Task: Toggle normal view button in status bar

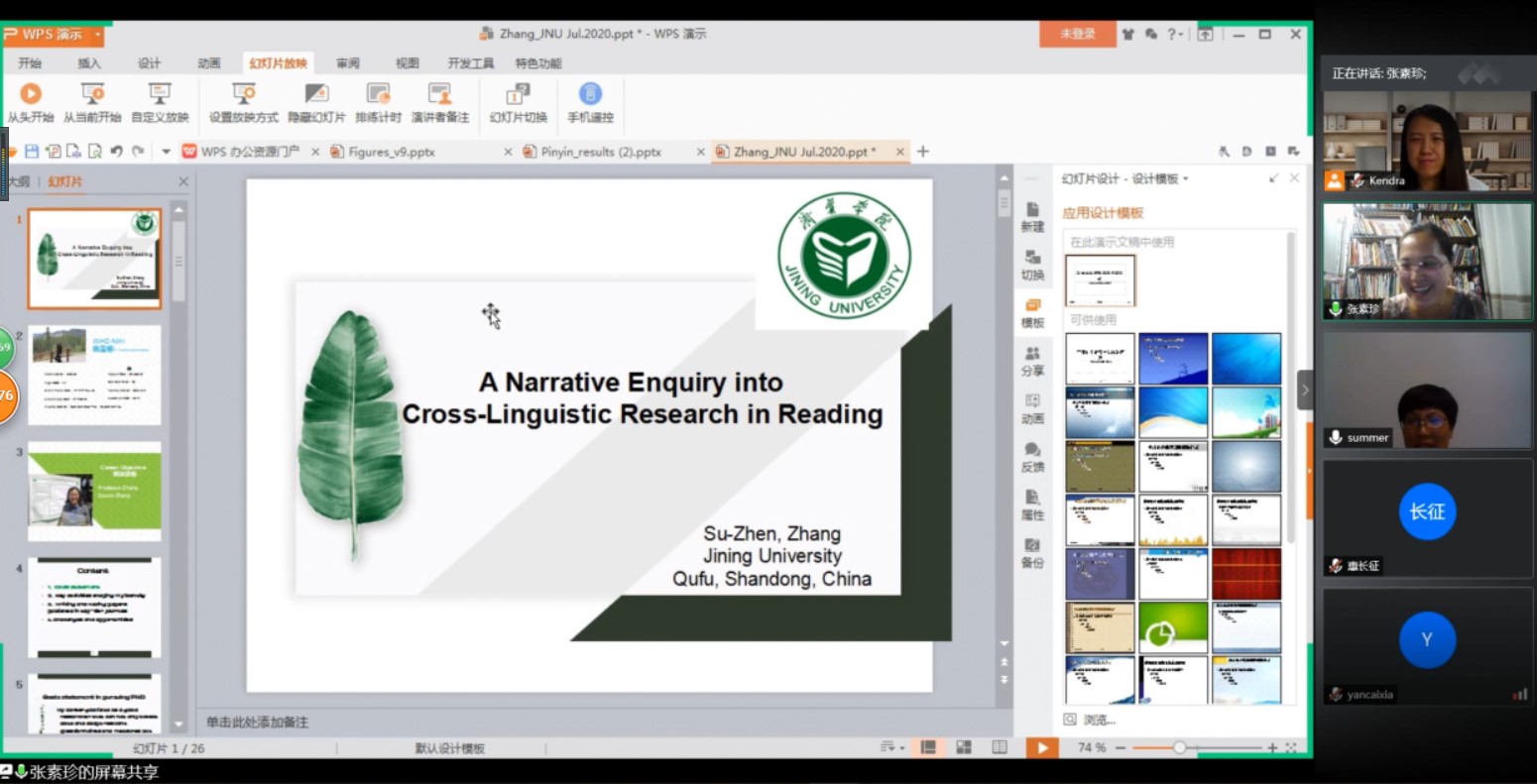Action: 929,747
